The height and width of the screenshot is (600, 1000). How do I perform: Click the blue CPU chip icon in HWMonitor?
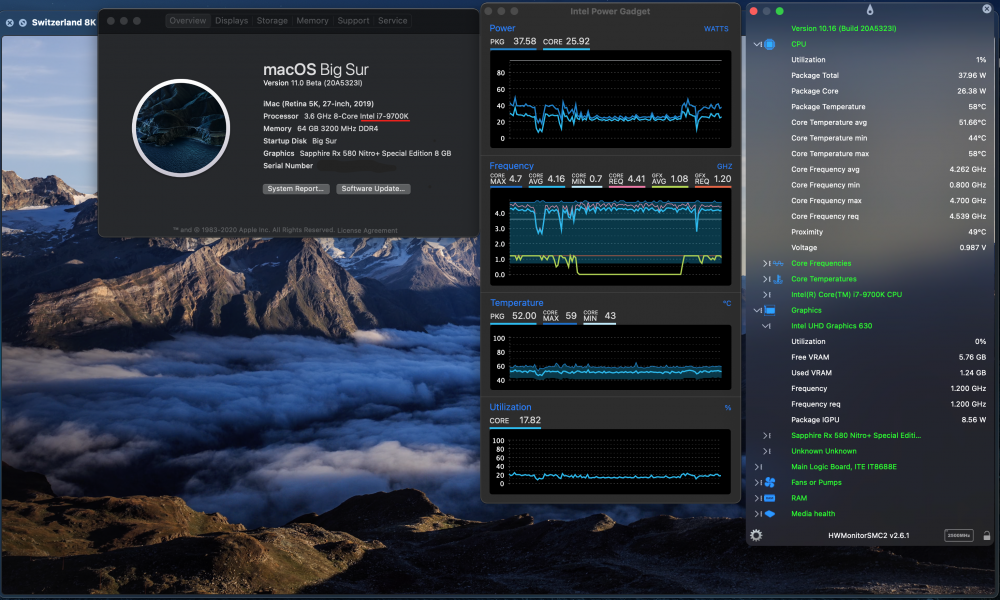click(x=770, y=44)
